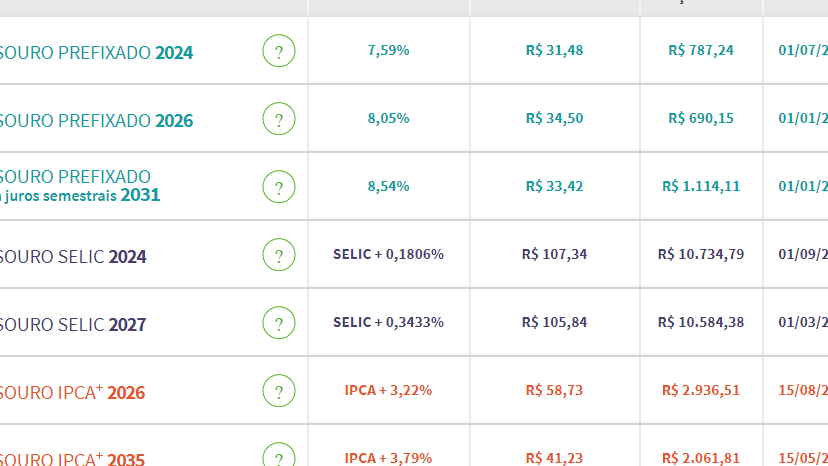828x466 pixels.
Task: Select the R$ 107,34 minimum investment cell
Action: click(x=554, y=254)
